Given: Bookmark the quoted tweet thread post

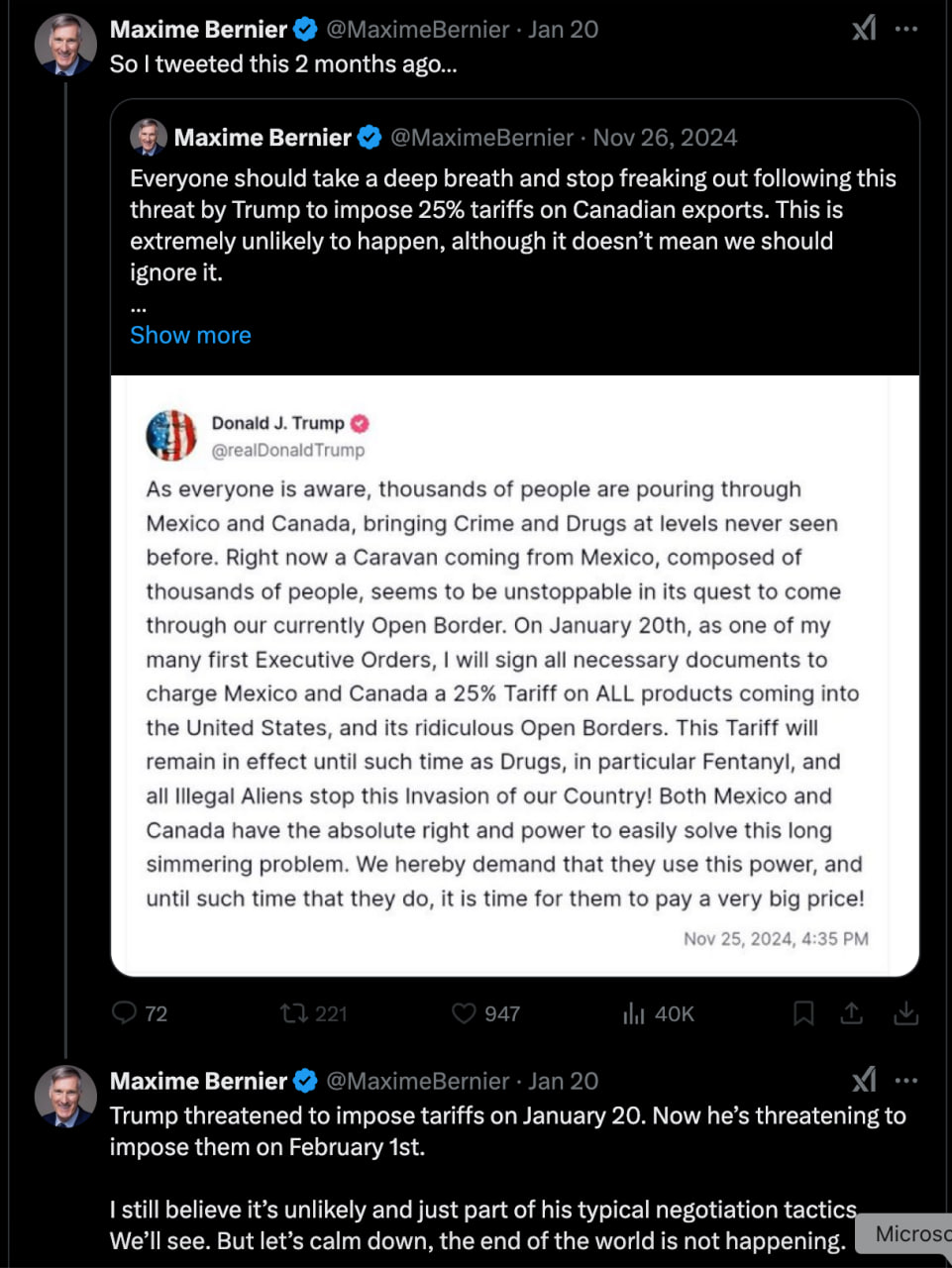Looking at the screenshot, I should point(803,1012).
